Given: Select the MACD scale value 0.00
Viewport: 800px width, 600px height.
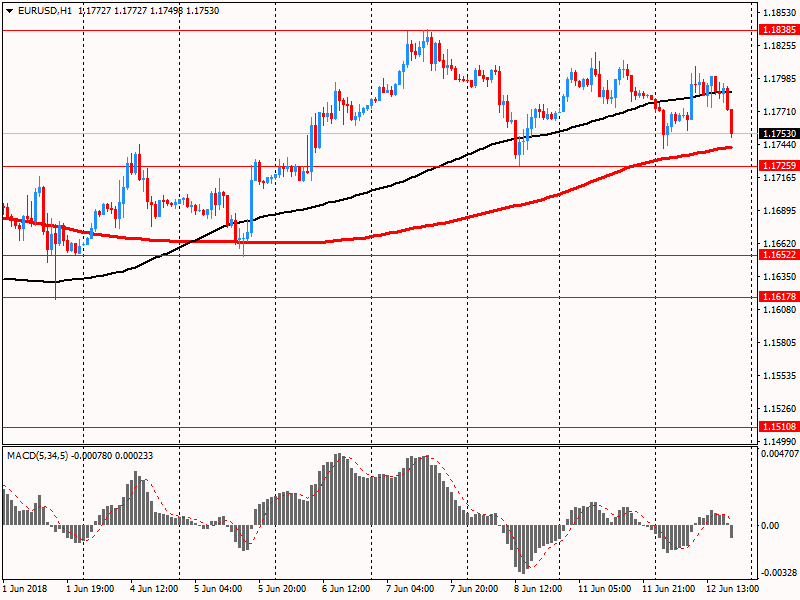Looking at the screenshot, I should 770,526.
